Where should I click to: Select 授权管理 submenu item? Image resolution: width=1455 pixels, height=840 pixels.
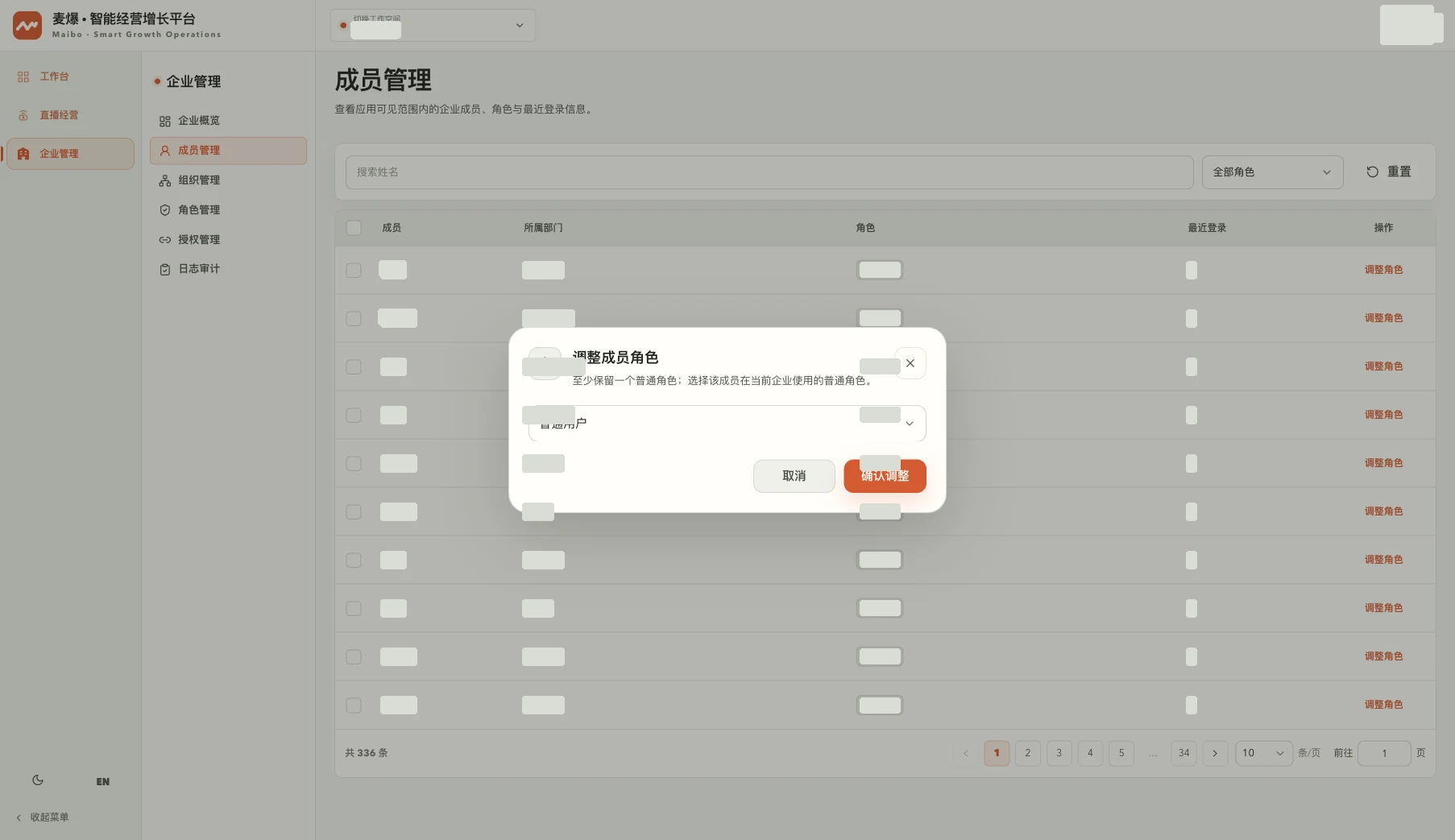click(x=228, y=240)
